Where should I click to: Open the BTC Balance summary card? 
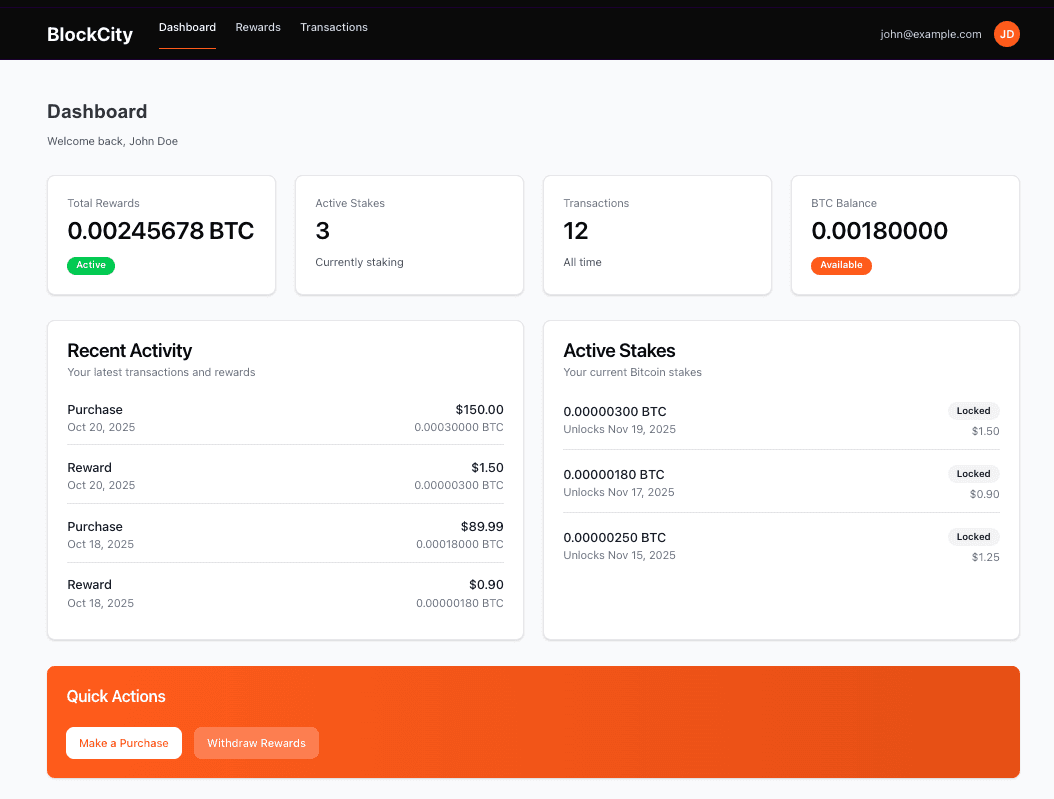point(905,235)
